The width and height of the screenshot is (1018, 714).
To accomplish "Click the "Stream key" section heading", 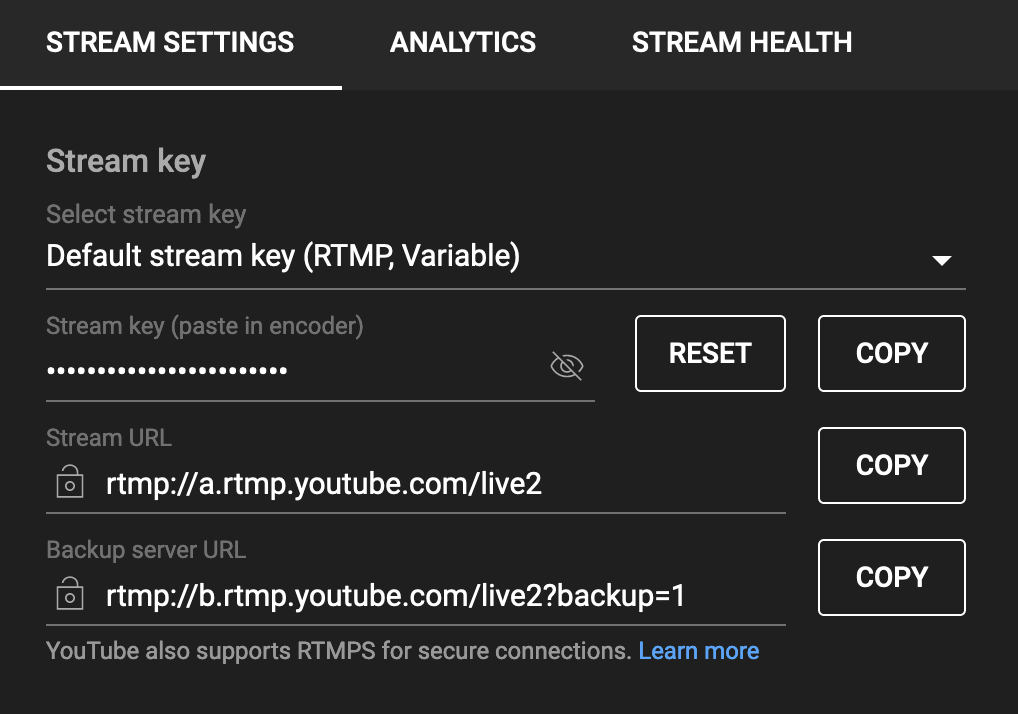I will (126, 162).
